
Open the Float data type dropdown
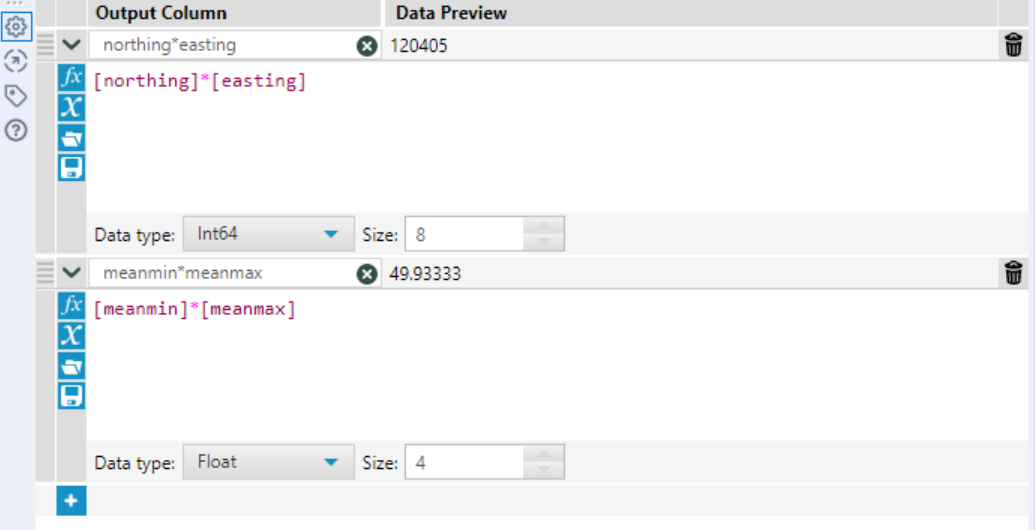tap(268, 463)
